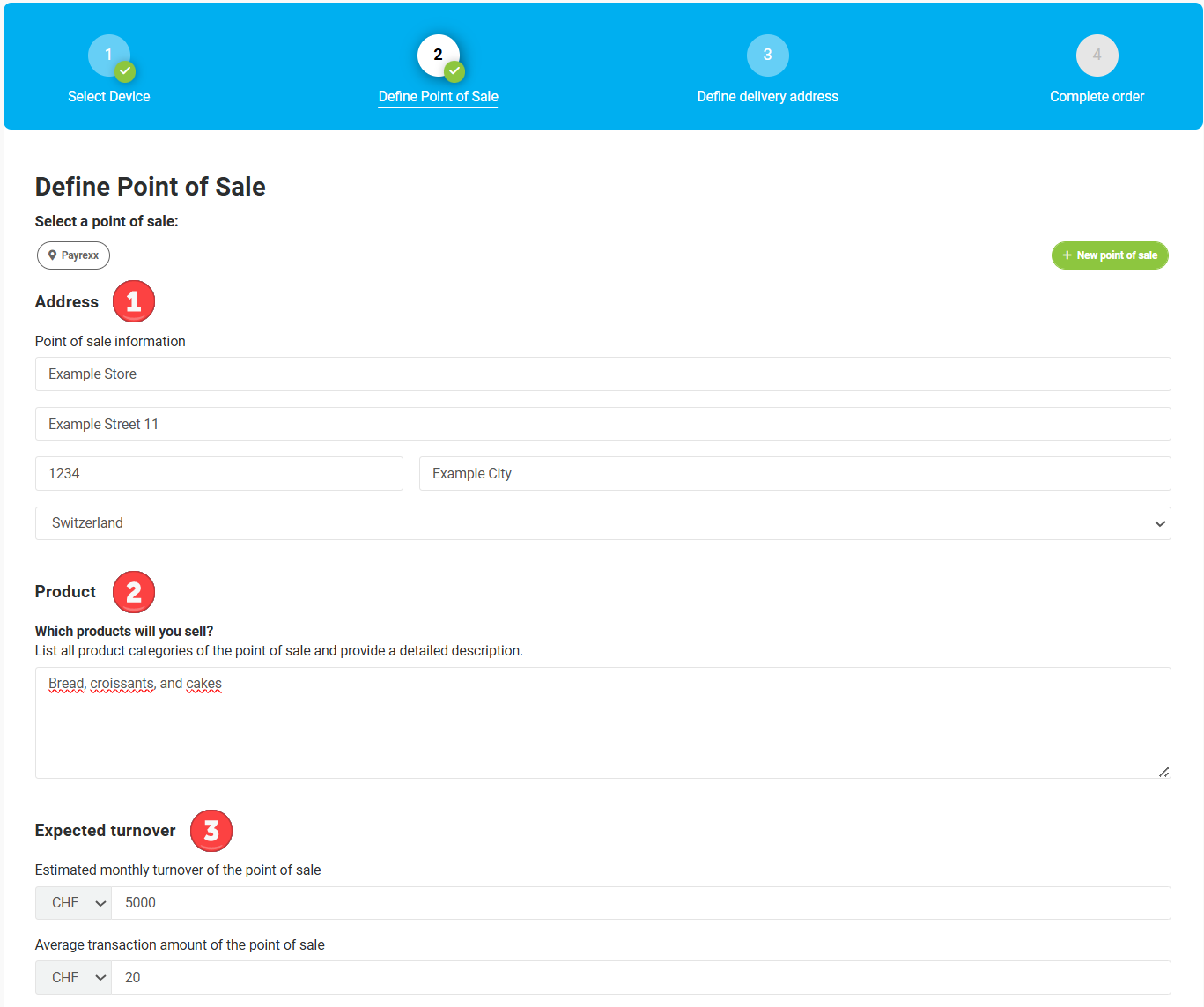Click step 4 Complete order circle
1204x1007 pixels.
(x=1097, y=56)
